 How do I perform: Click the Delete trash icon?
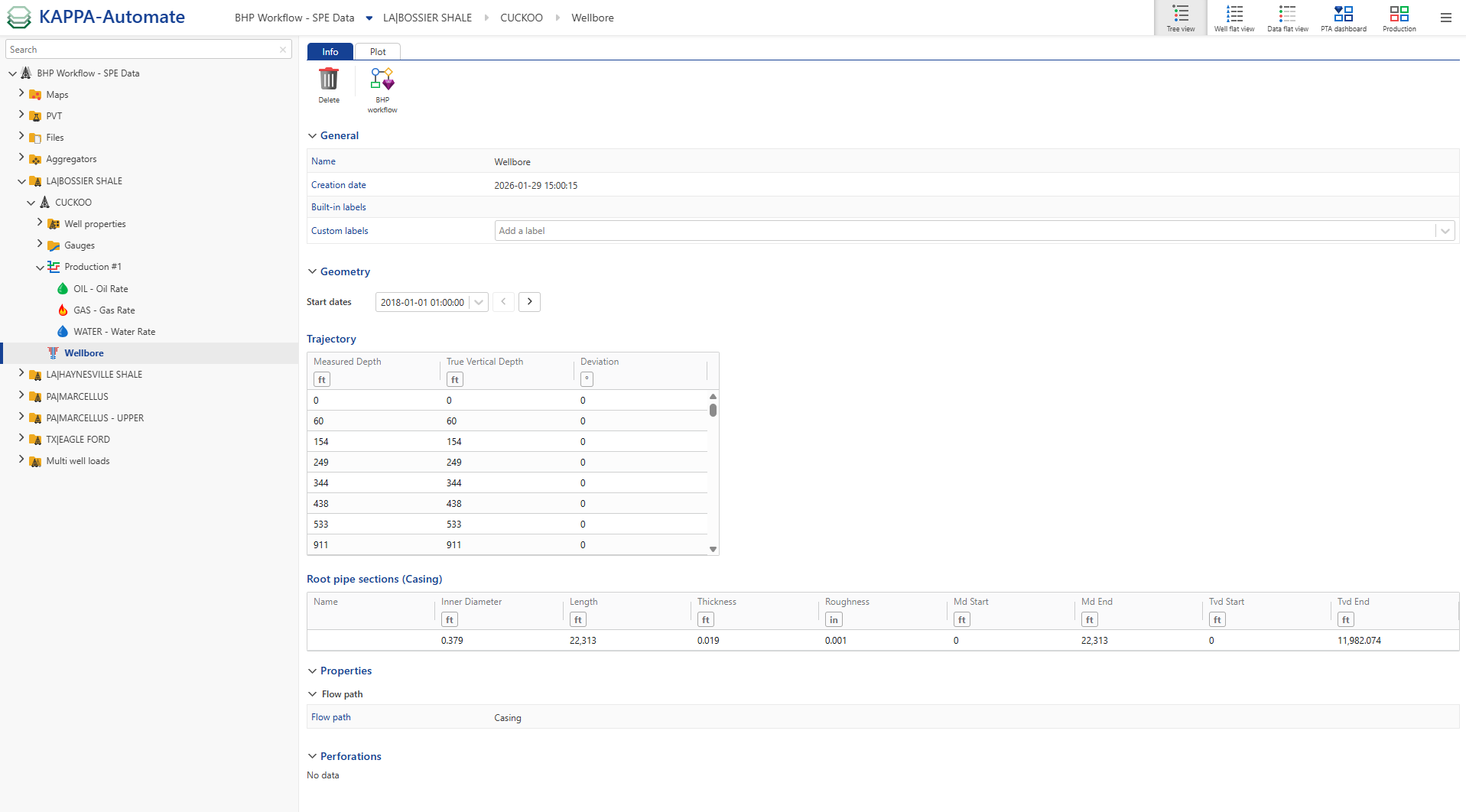coord(329,80)
